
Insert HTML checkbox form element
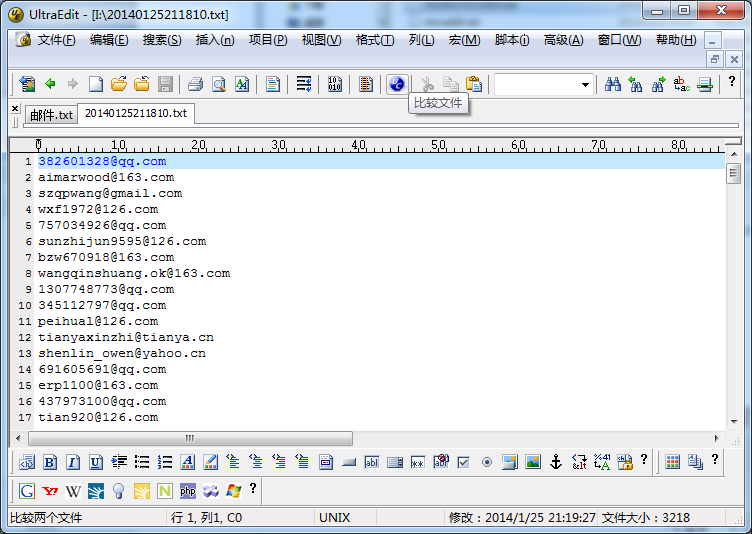click(463, 462)
